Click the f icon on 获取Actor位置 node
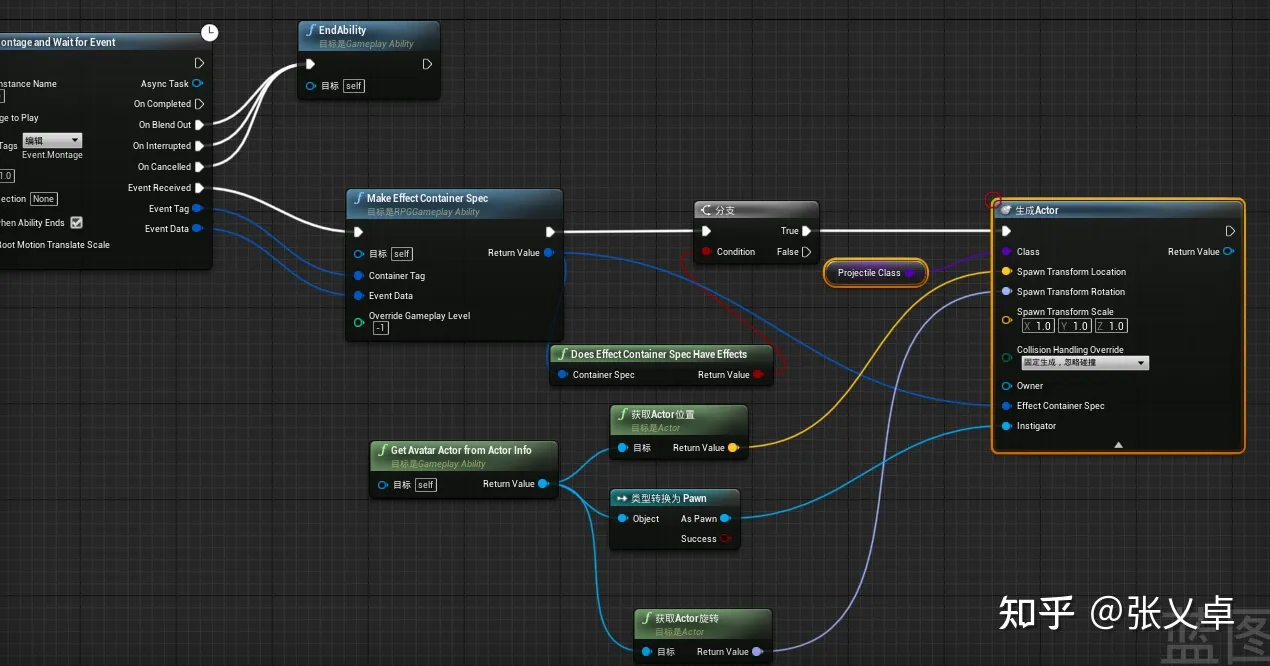This screenshot has height=666, width=1270. coord(624,414)
